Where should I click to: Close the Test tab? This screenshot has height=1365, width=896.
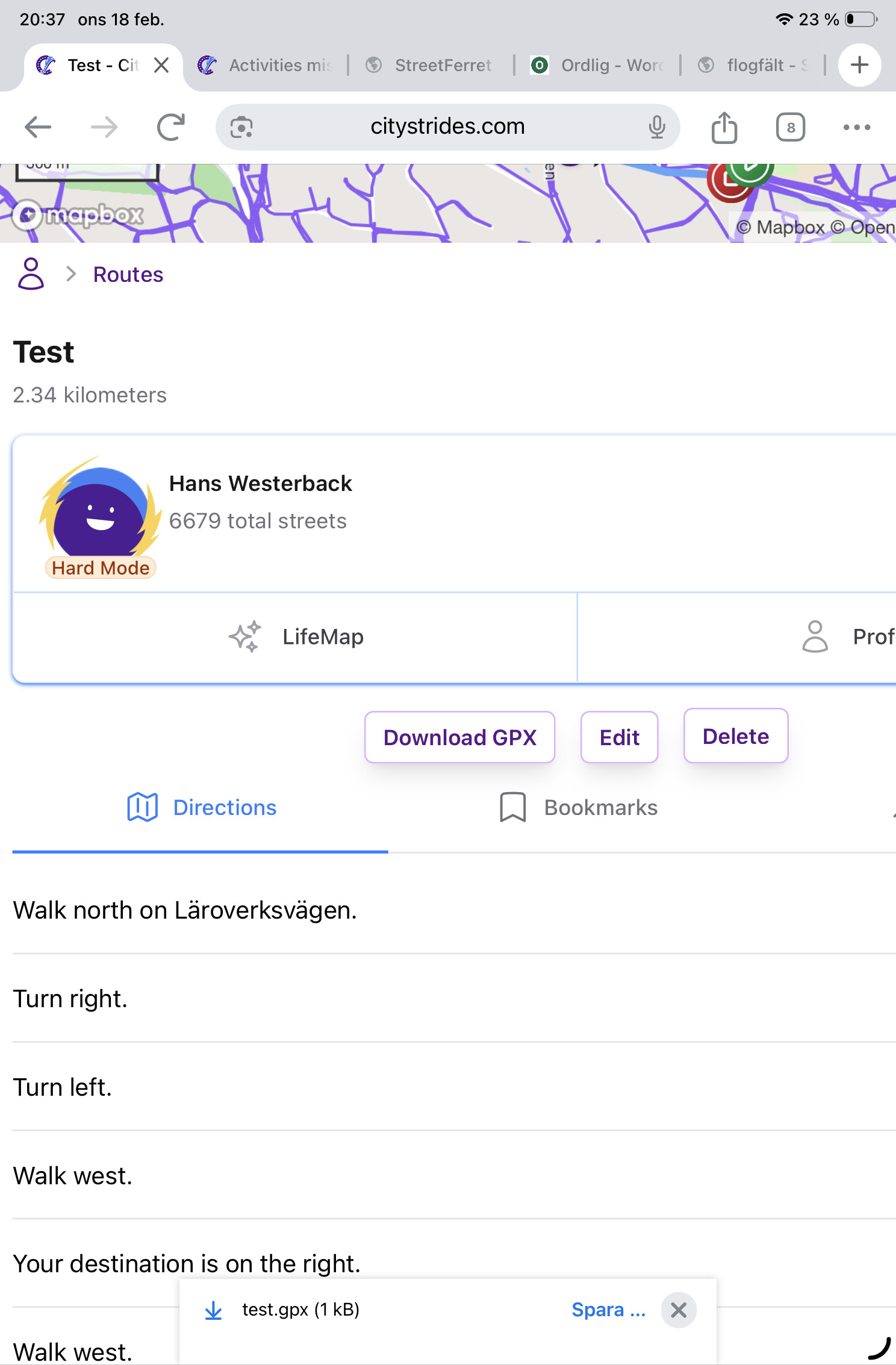click(161, 65)
